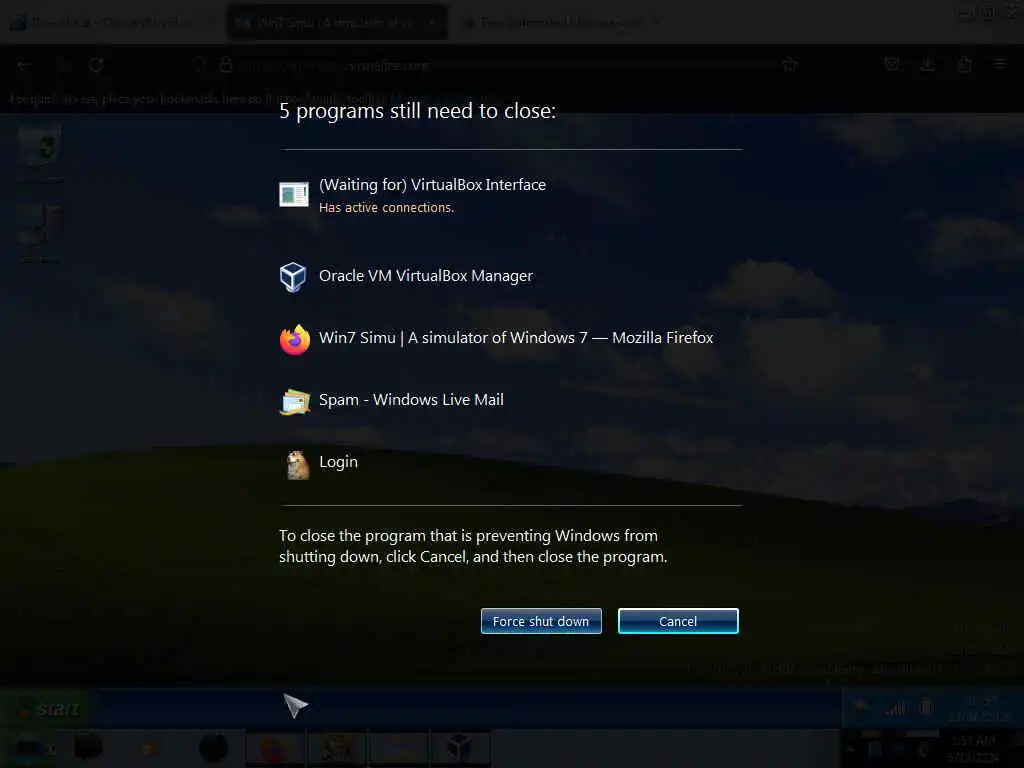Click the Firefox icon on host taskbar

275,748
